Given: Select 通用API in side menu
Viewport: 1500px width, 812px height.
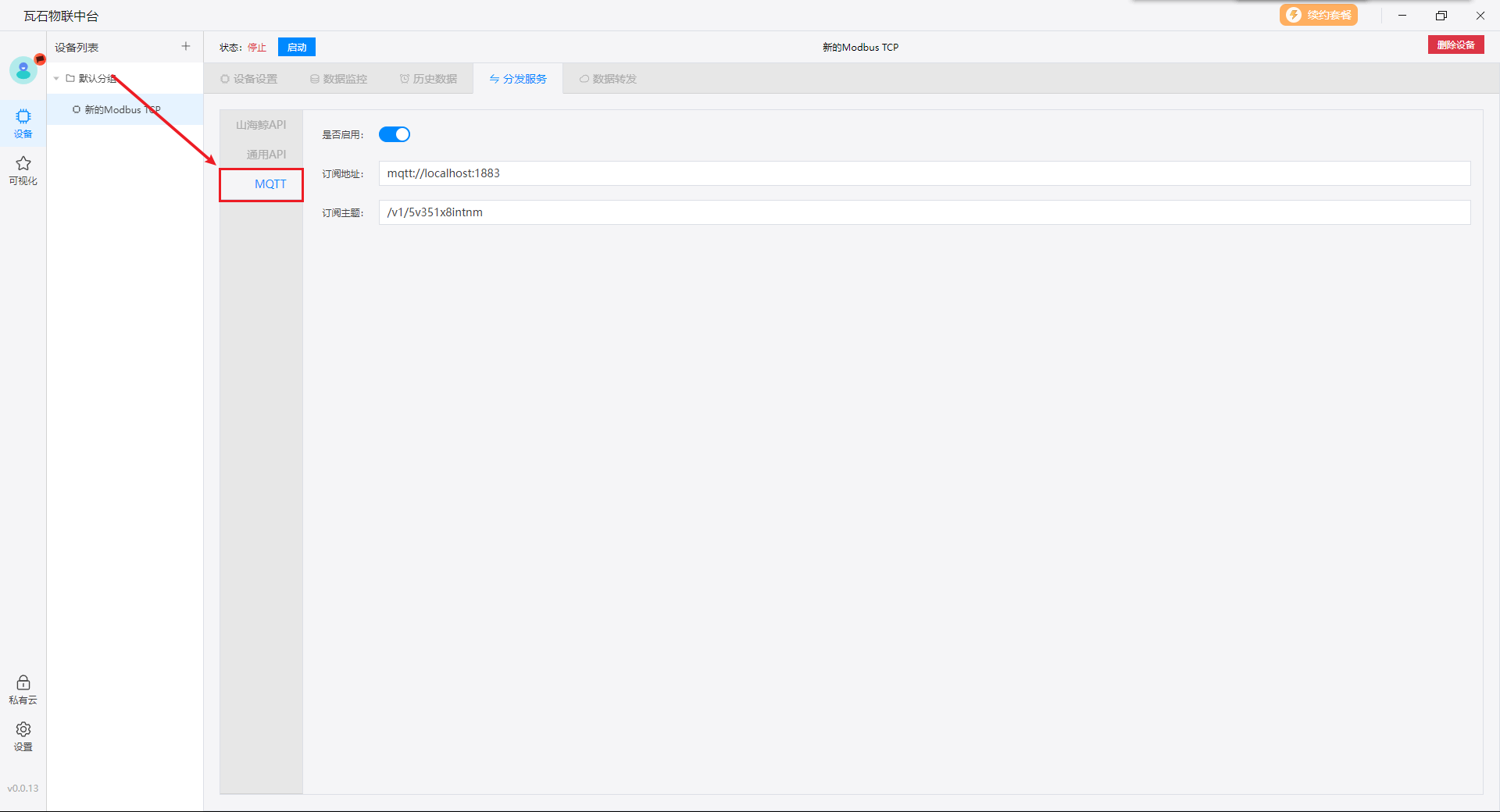Looking at the screenshot, I should click(266, 155).
